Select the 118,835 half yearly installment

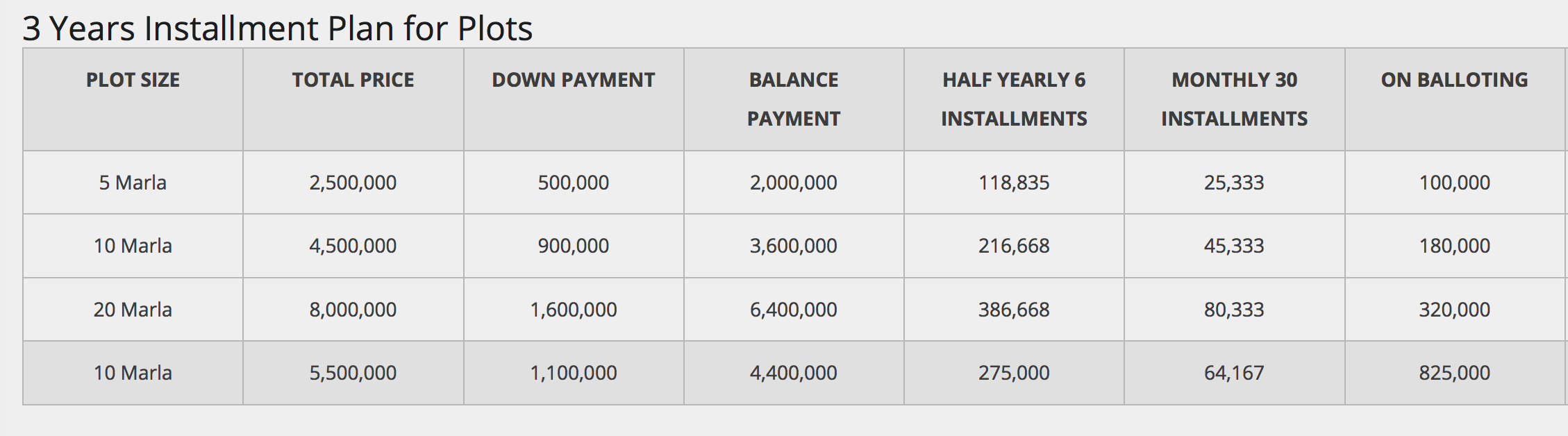[x=1014, y=183]
